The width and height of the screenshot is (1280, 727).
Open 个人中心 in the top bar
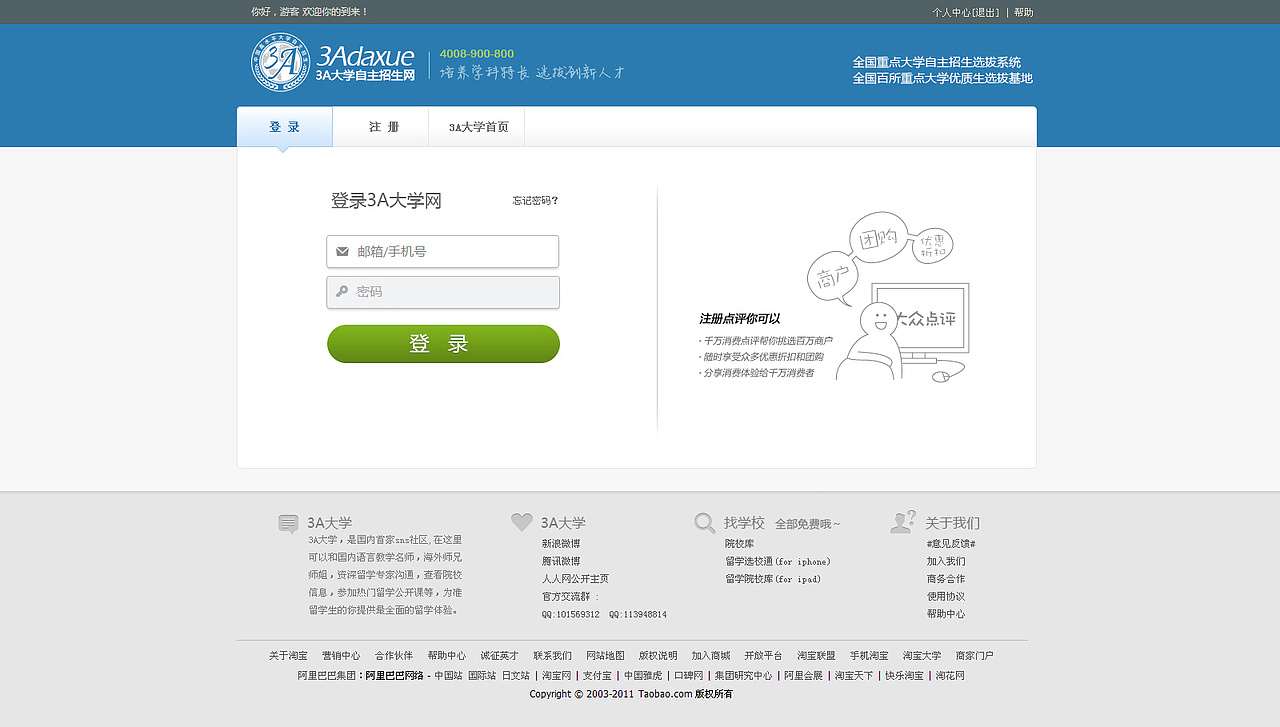951,13
